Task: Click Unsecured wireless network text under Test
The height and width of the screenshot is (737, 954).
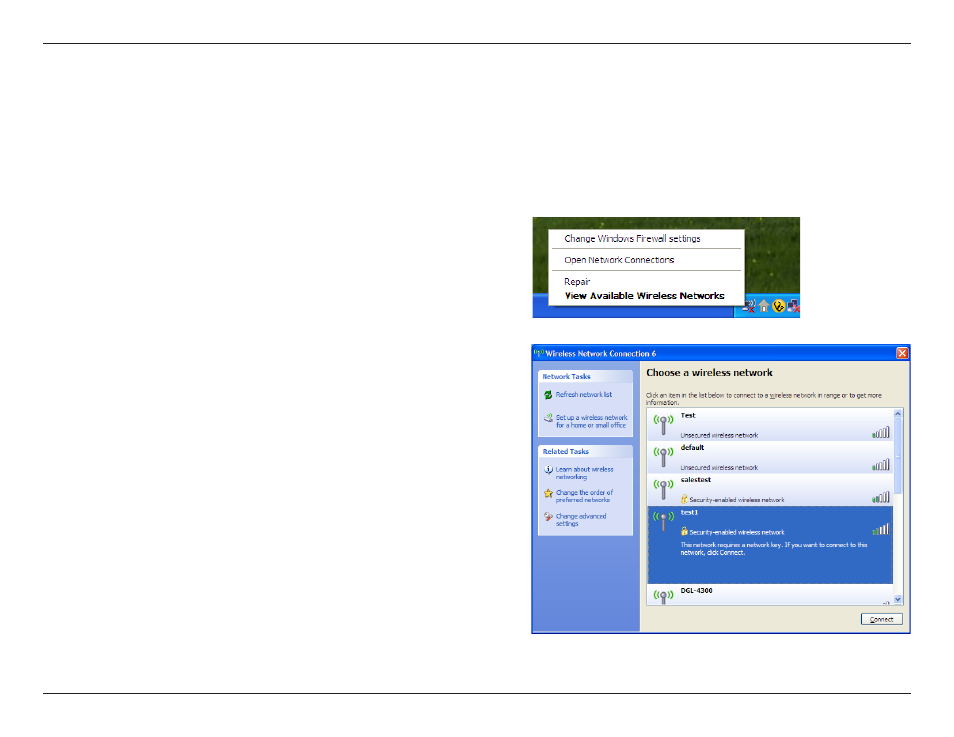Action: [x=719, y=436]
